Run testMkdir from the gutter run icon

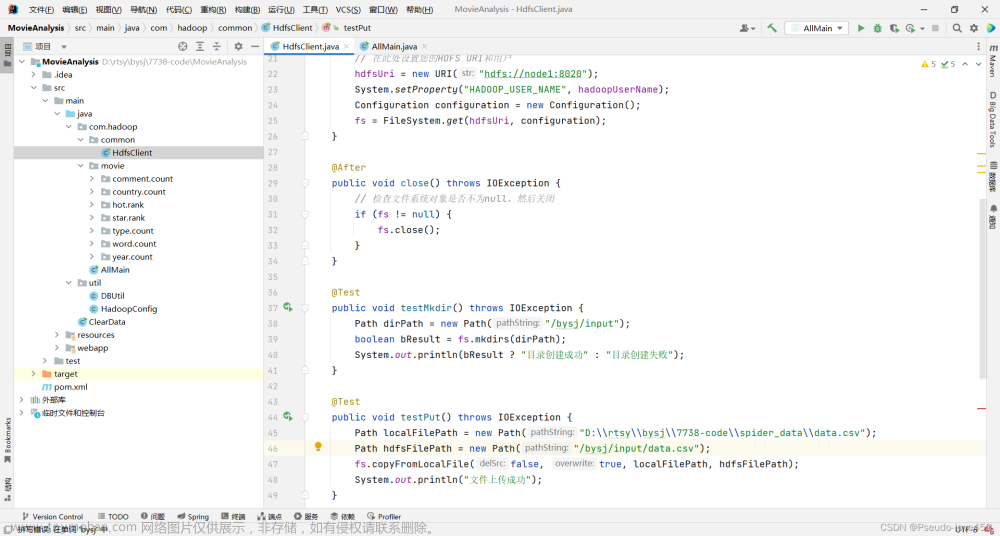click(x=288, y=308)
